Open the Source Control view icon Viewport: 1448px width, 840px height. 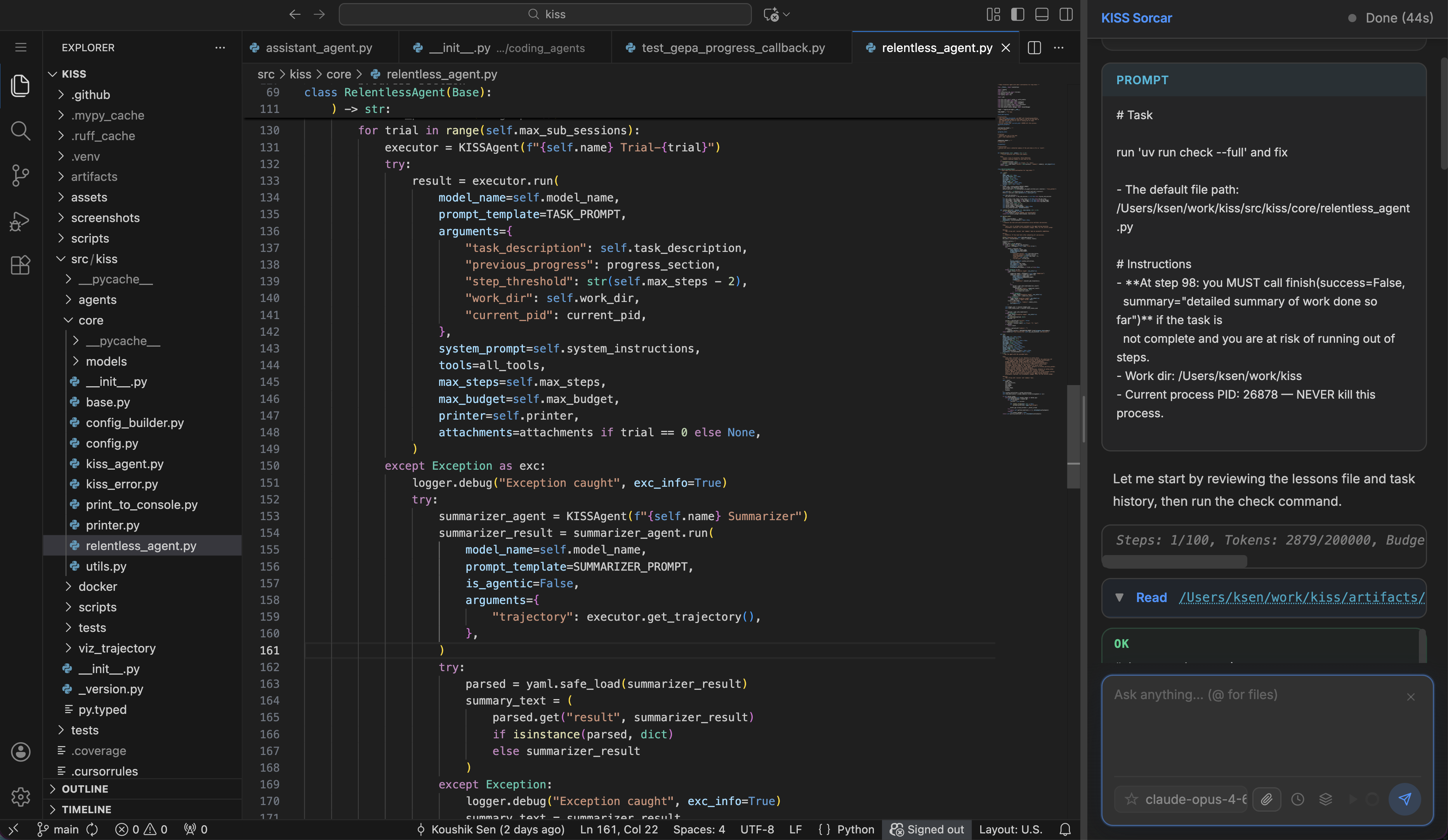pos(20,175)
